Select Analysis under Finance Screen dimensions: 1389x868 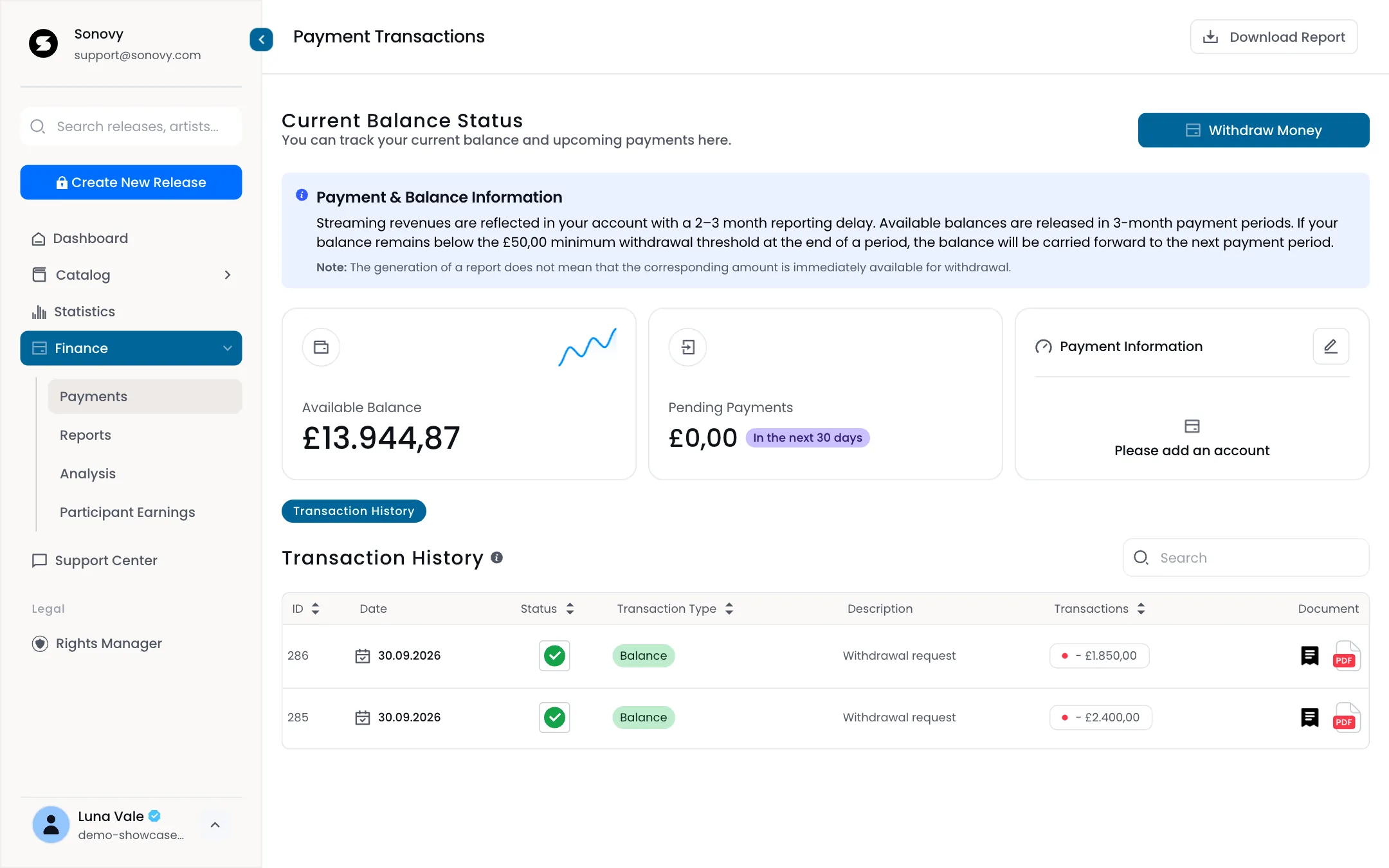(145, 474)
